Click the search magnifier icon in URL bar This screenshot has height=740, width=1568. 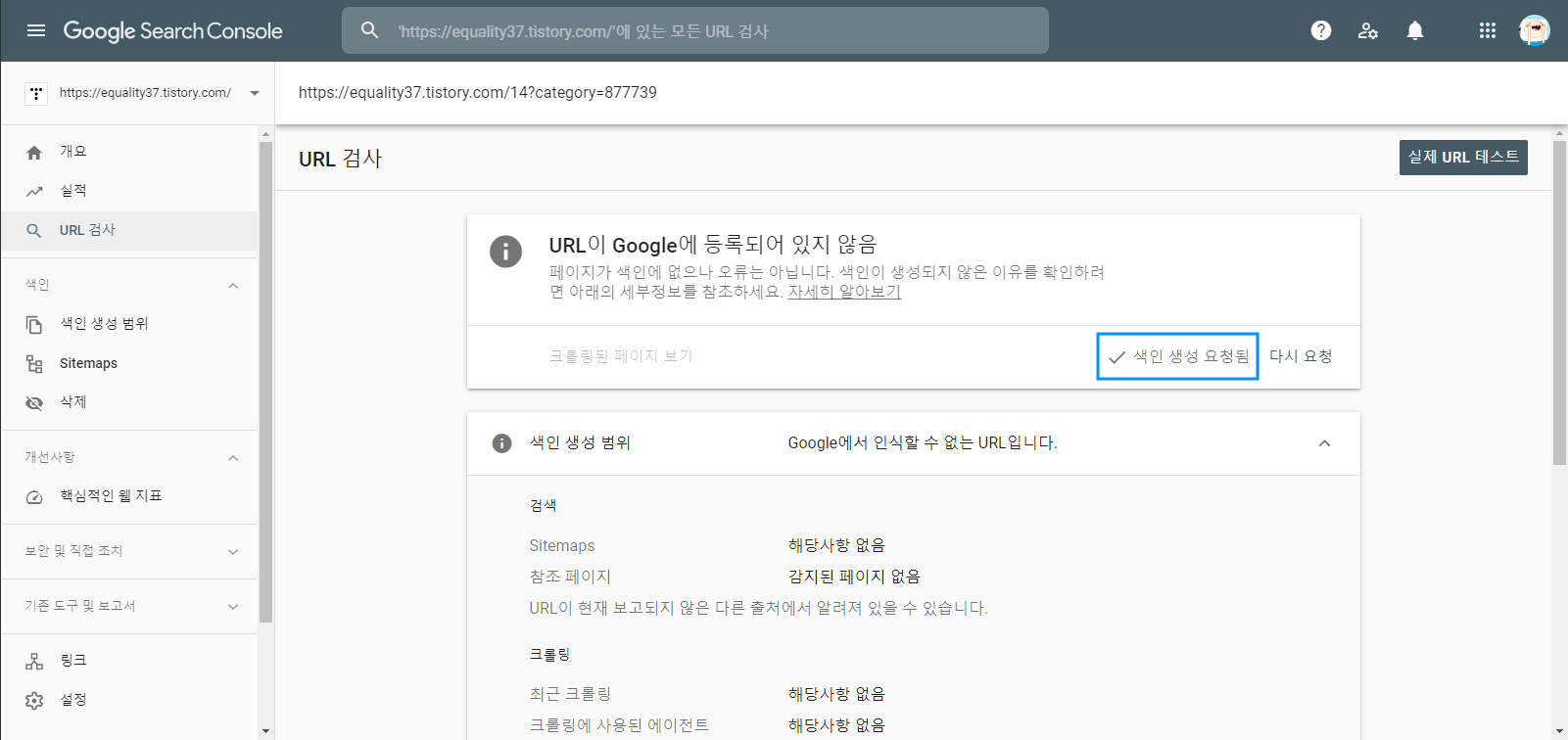coord(369,30)
